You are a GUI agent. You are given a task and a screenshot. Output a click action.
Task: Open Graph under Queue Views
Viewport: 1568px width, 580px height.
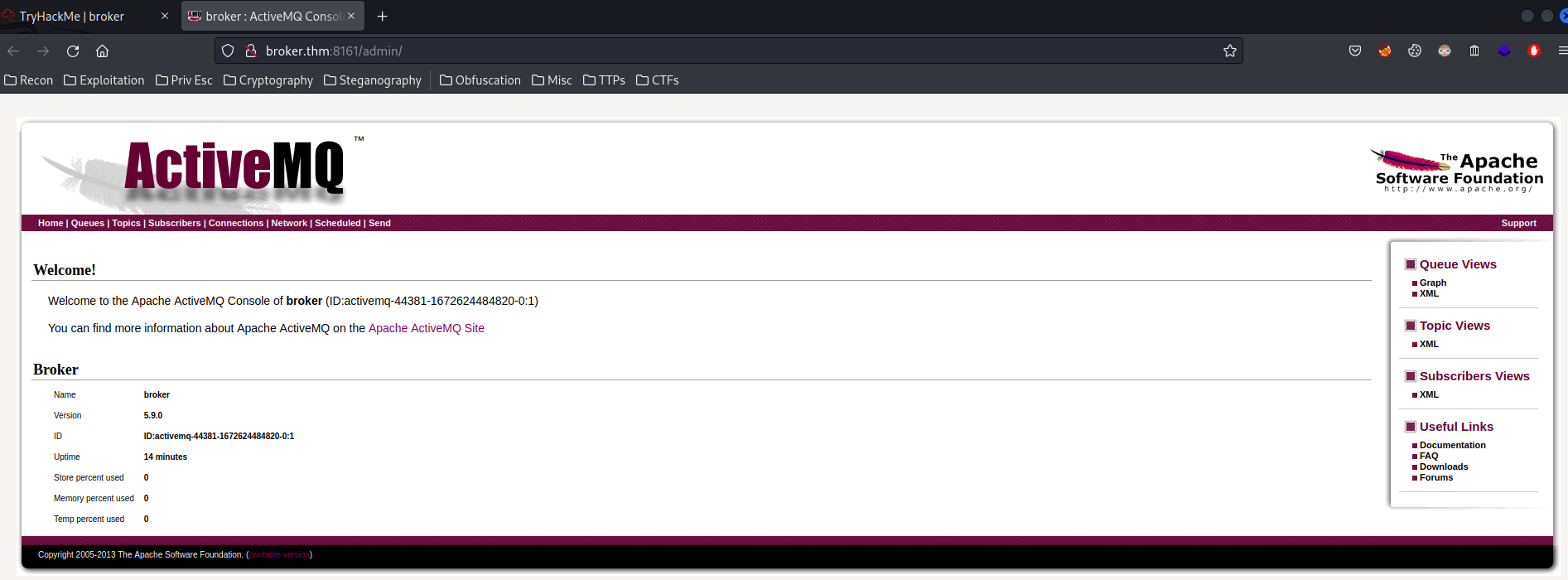coord(1433,283)
